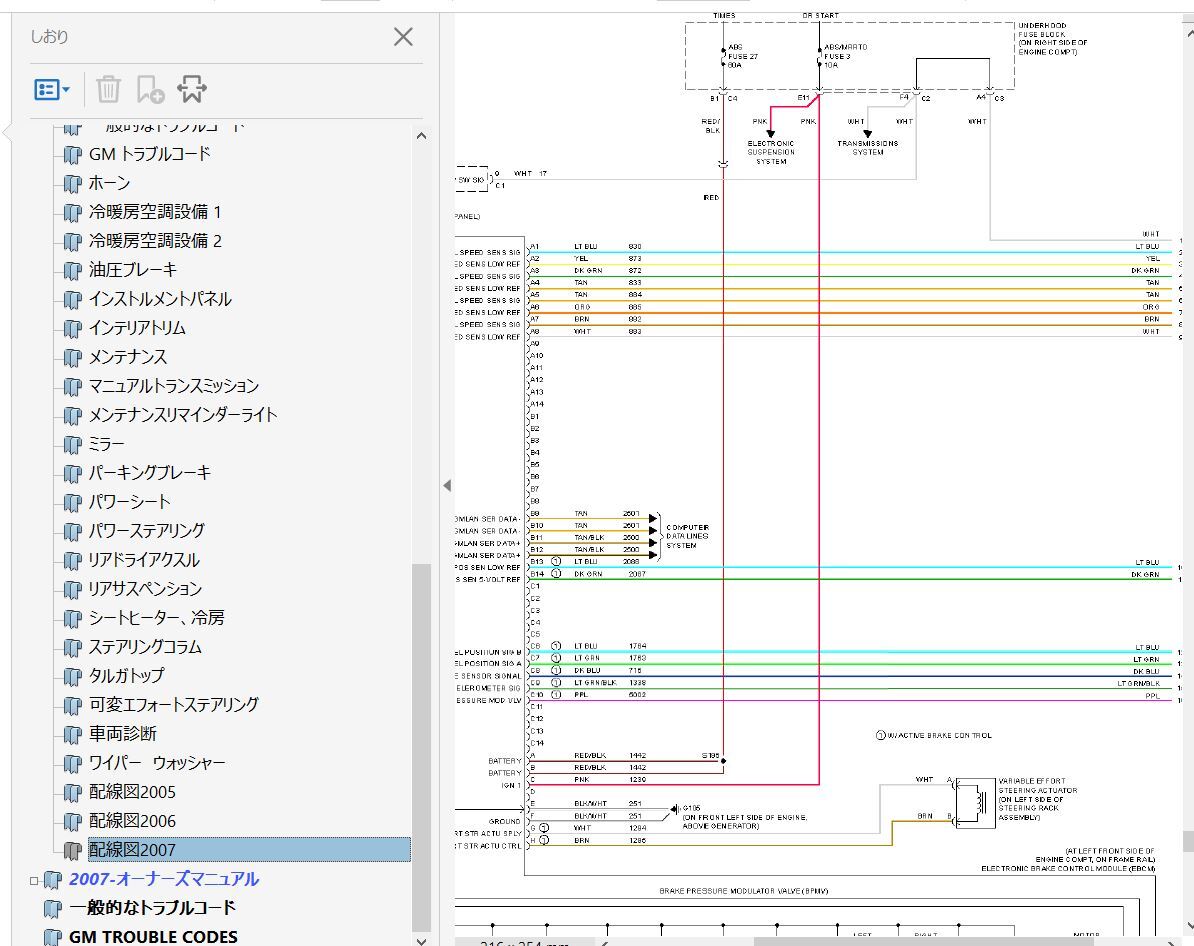This screenshot has height=946, width=1194.
Task: Click the TRANSMISSIONS SYSTEM label
Action: [x=867, y=148]
